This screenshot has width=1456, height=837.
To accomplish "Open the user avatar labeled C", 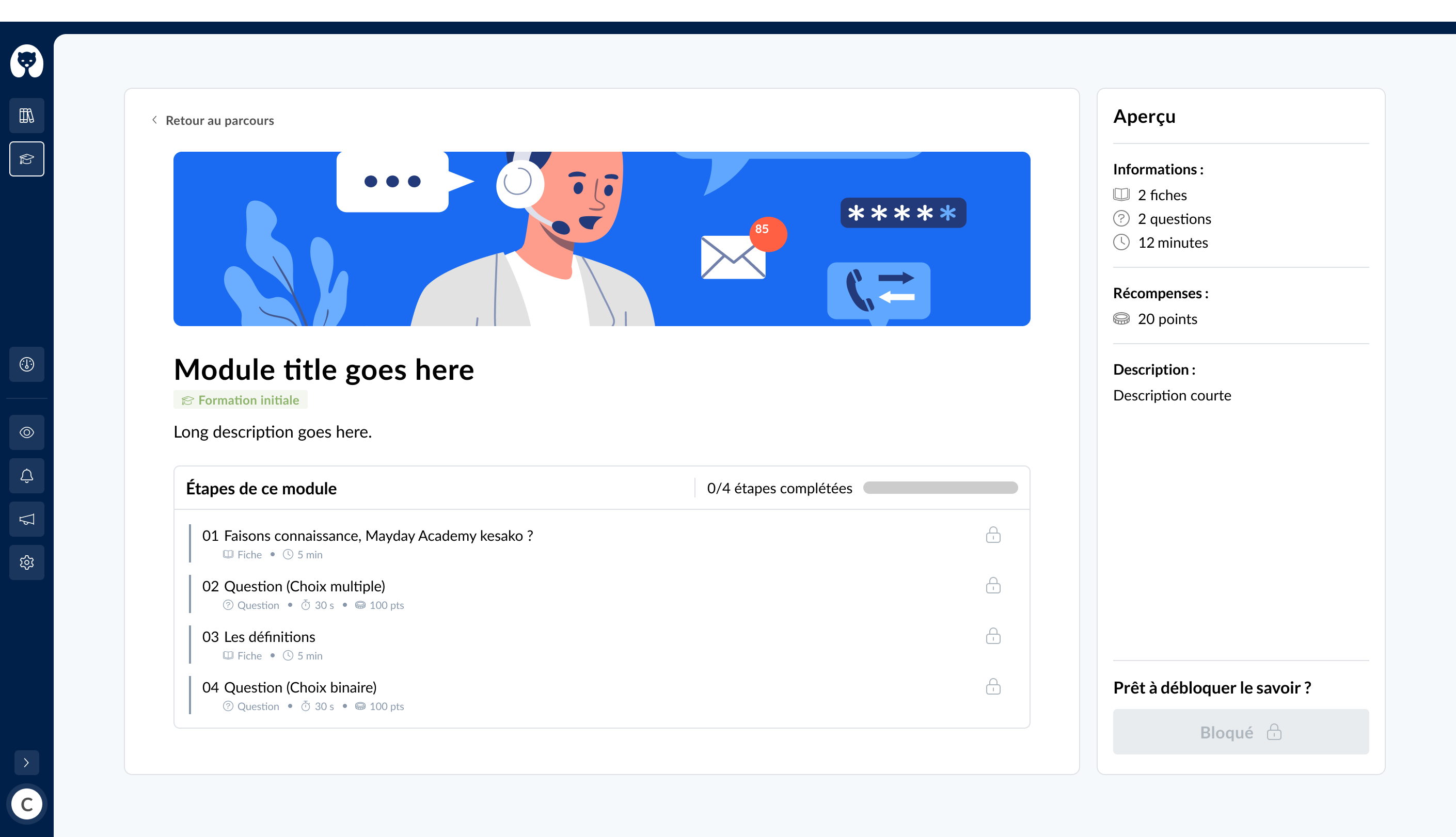I will point(26,803).
